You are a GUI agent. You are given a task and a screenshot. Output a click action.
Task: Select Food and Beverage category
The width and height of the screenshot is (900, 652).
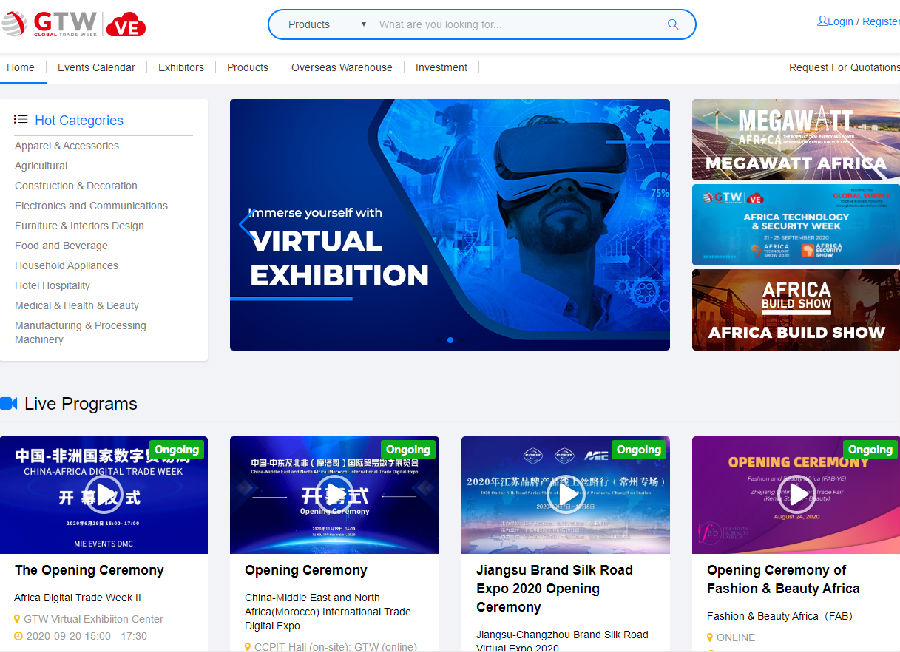61,245
